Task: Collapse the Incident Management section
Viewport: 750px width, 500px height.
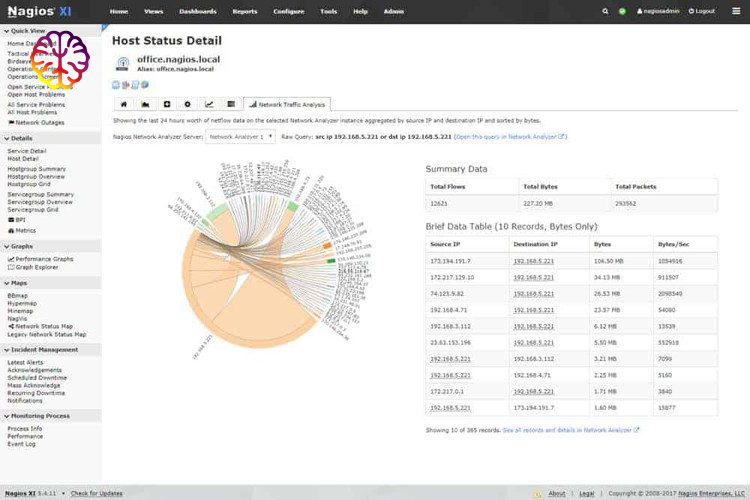Action: [41, 350]
